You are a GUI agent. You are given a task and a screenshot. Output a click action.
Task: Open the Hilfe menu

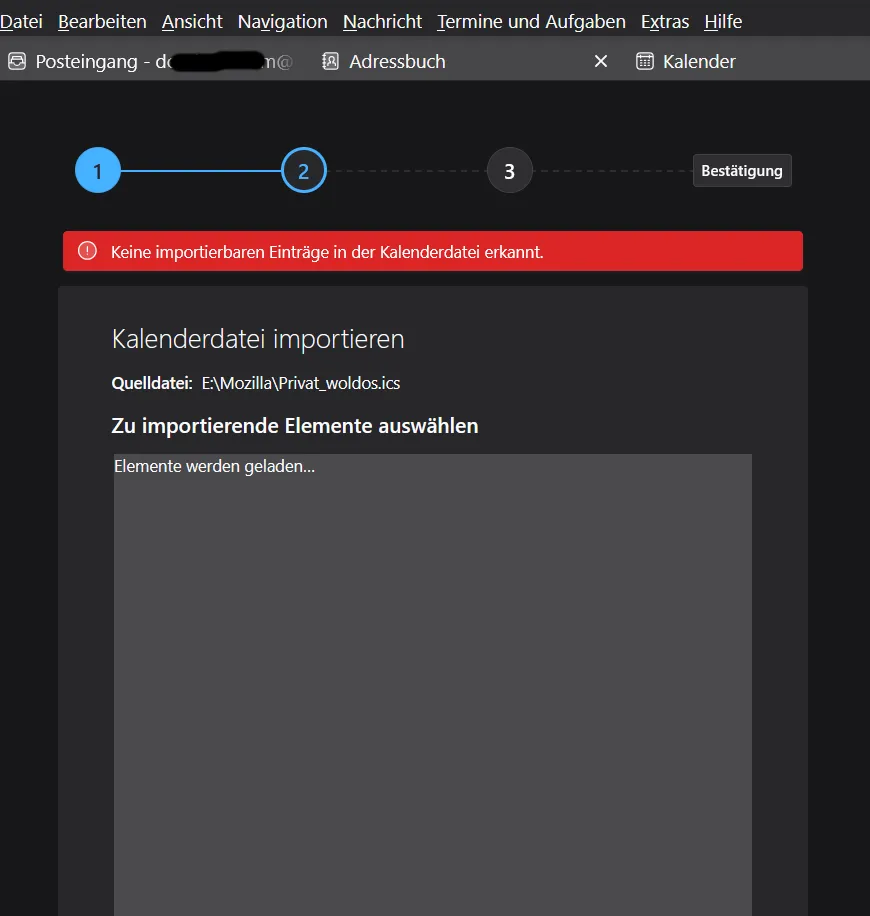(723, 22)
